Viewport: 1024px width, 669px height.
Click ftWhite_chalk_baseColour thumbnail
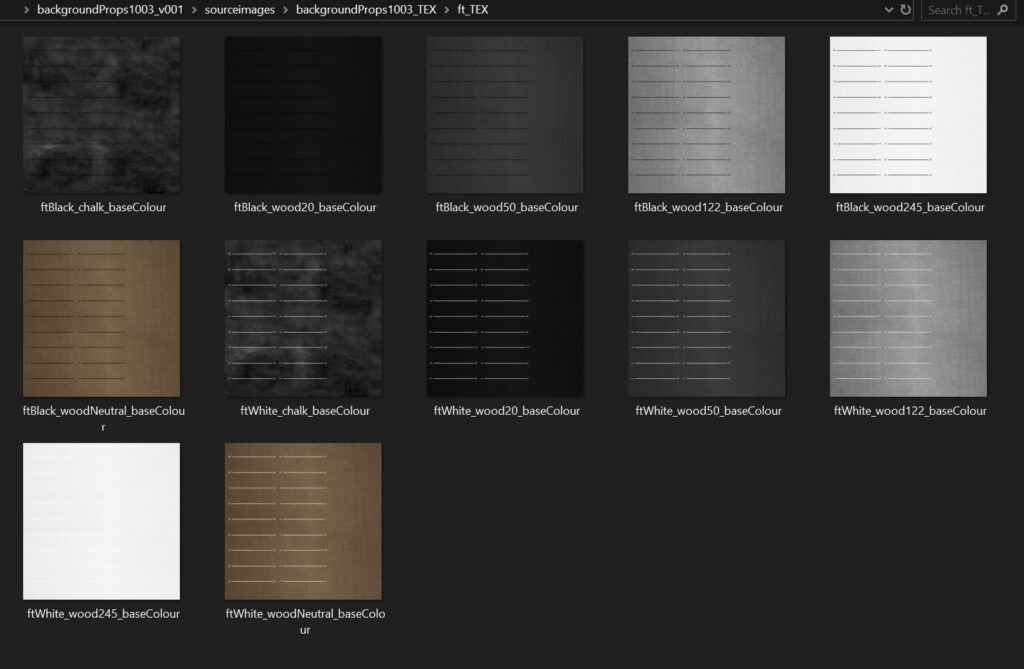point(303,318)
